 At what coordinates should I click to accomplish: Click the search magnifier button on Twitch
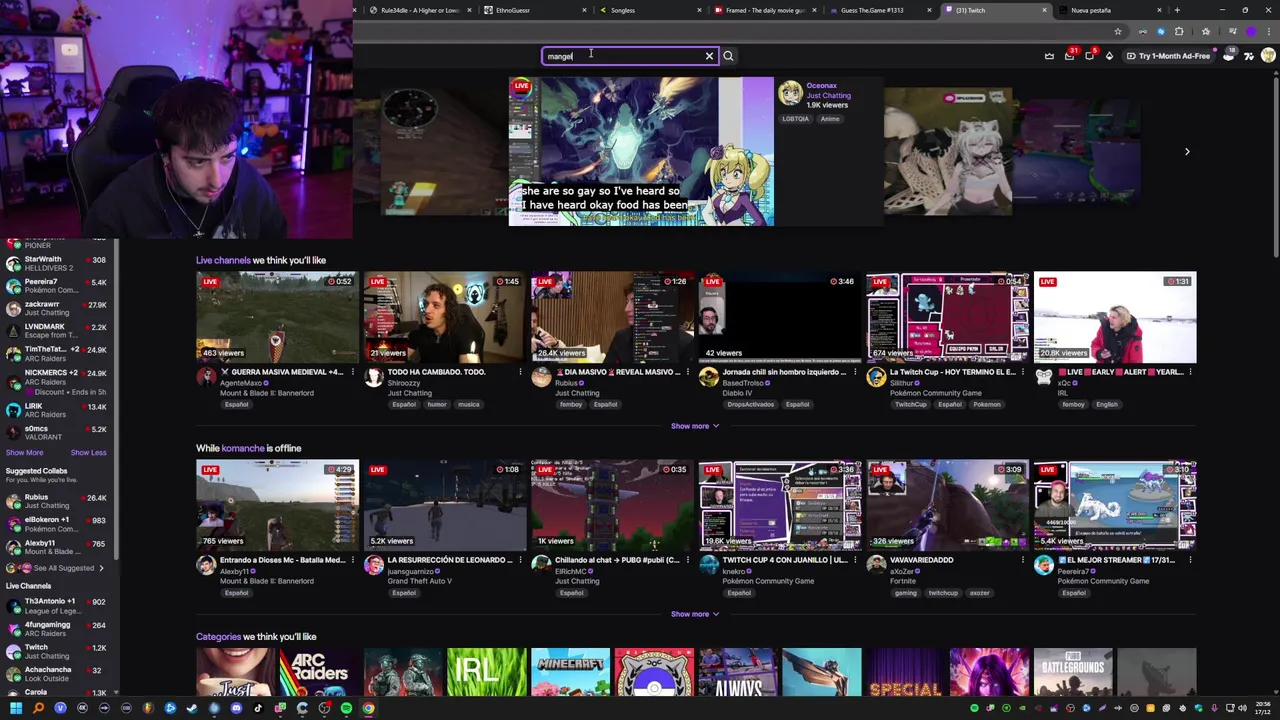tap(728, 56)
